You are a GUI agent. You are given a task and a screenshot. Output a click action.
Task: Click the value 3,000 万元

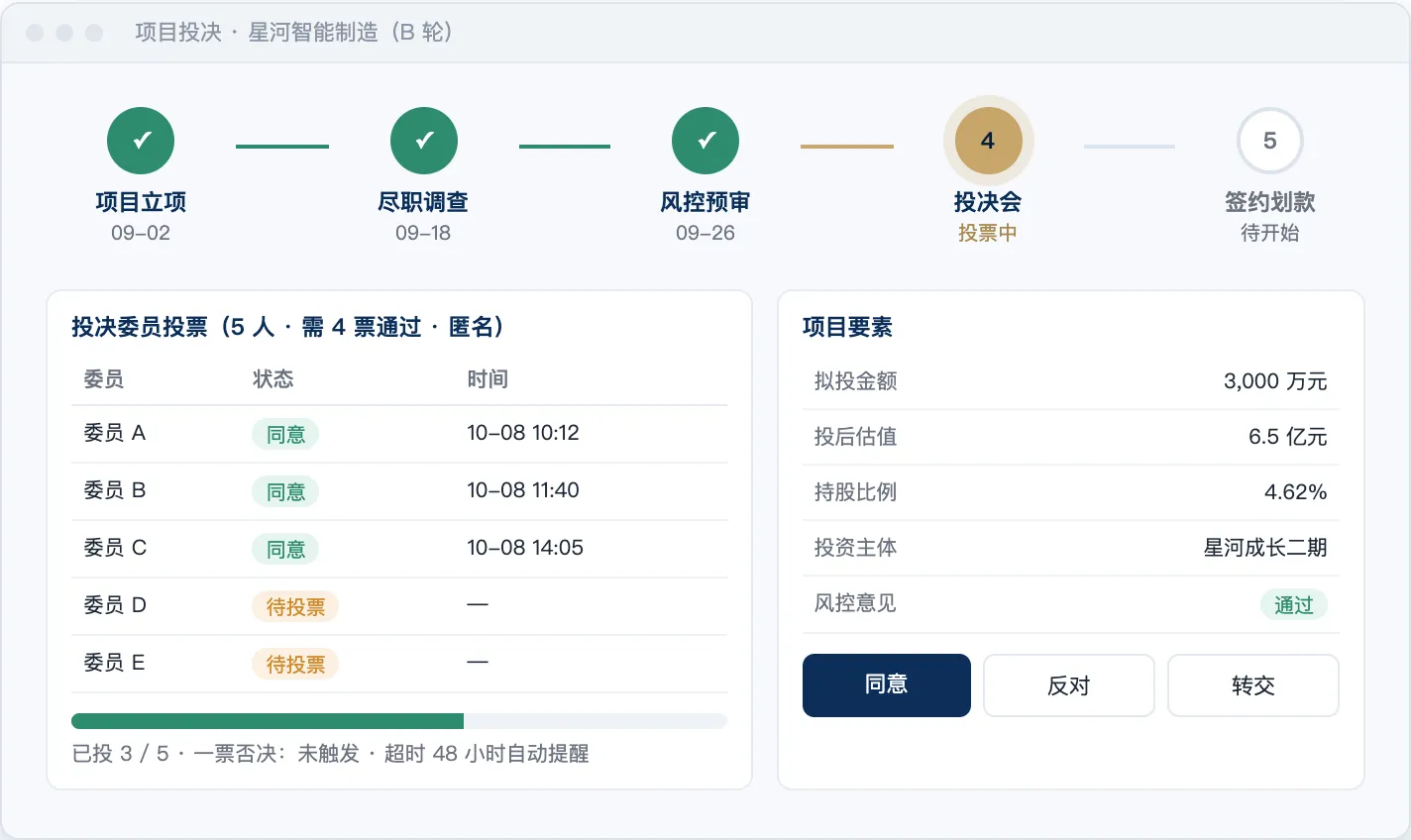(x=1275, y=381)
